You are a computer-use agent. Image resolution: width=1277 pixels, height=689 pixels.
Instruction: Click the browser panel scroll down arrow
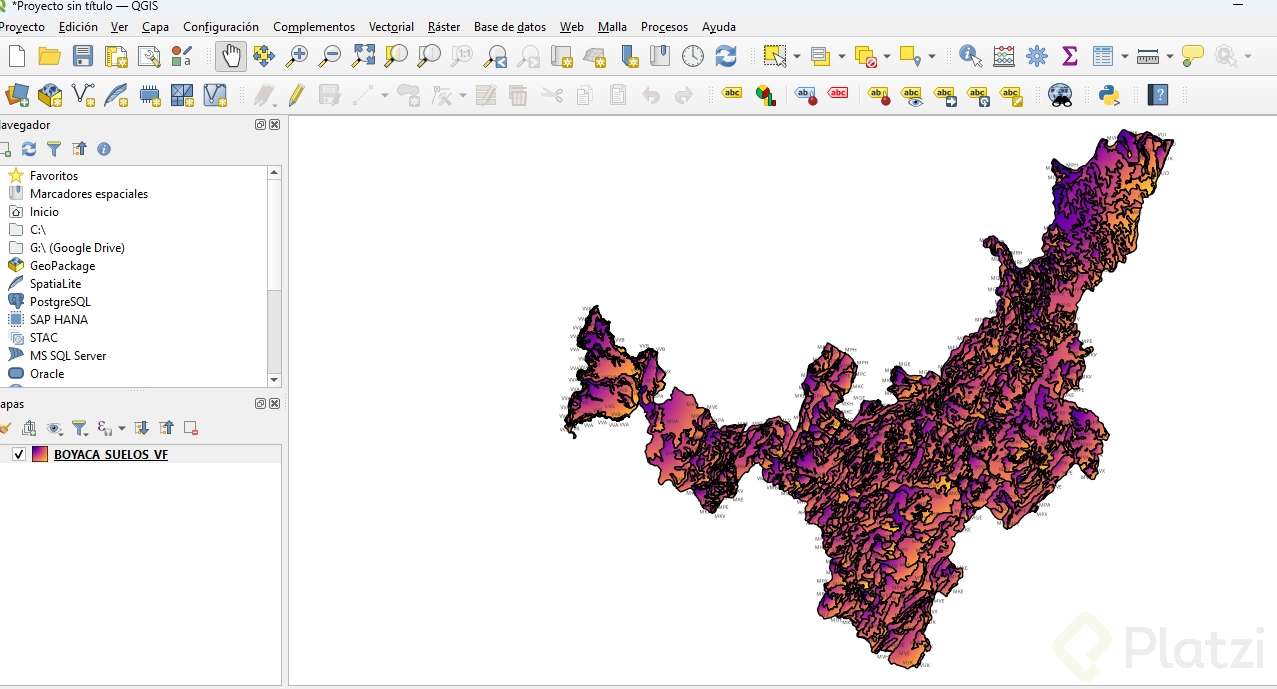(x=274, y=380)
